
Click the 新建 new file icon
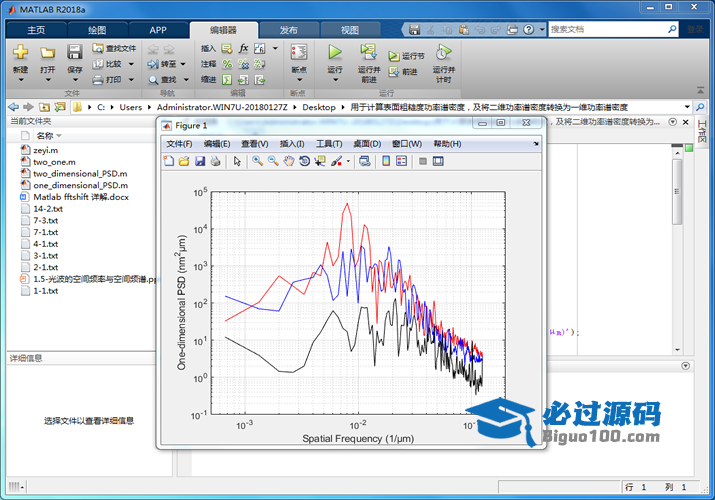coord(20,52)
